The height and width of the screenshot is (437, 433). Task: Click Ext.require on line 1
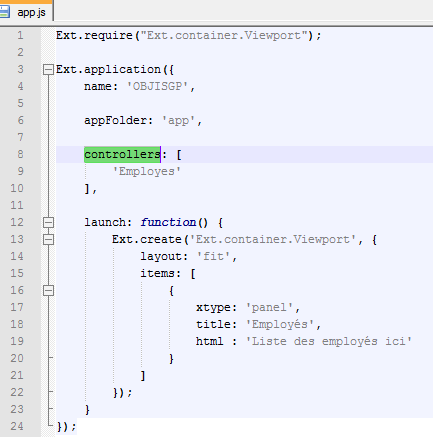(x=94, y=35)
